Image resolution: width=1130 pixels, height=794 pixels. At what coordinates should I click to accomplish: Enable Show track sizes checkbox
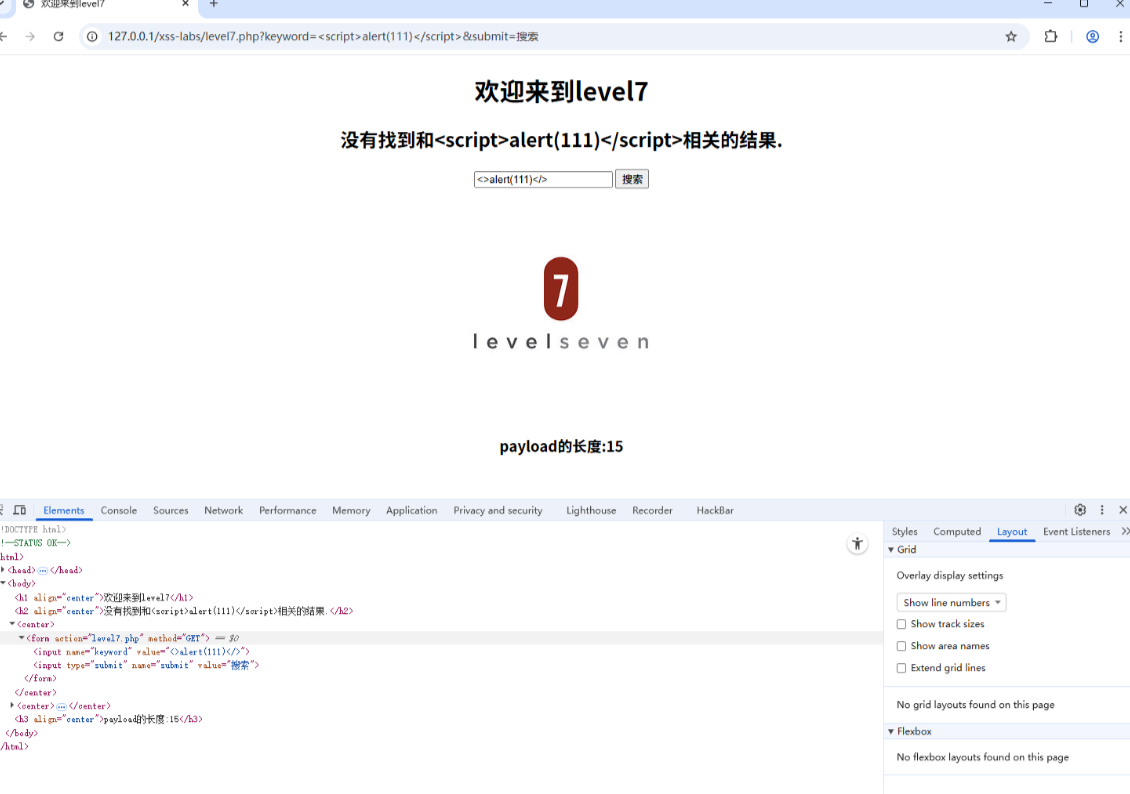click(x=902, y=624)
